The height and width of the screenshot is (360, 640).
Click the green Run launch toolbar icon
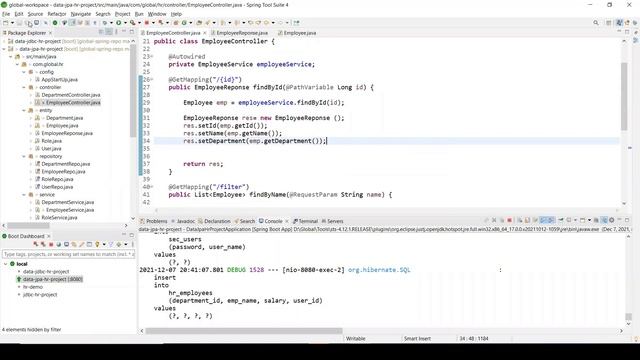tap(118, 23)
